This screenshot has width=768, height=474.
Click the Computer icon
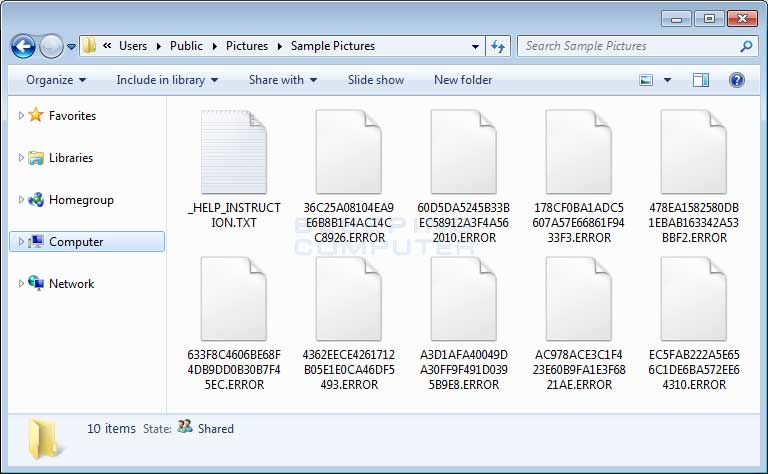click(x=36, y=241)
